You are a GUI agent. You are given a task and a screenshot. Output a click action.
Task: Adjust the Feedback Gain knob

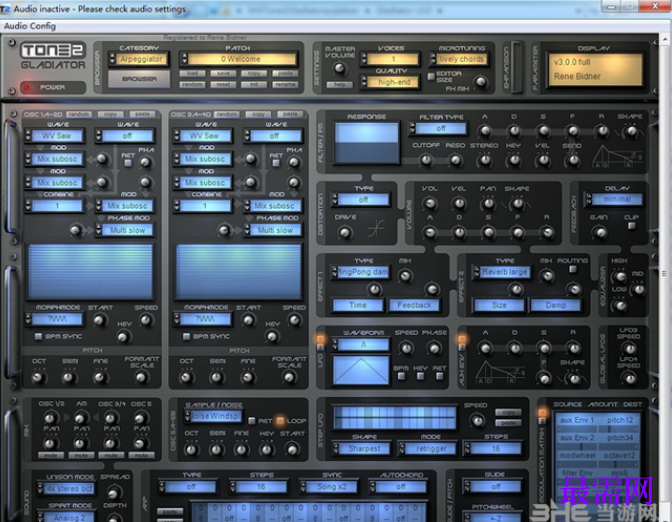[x=600, y=232]
